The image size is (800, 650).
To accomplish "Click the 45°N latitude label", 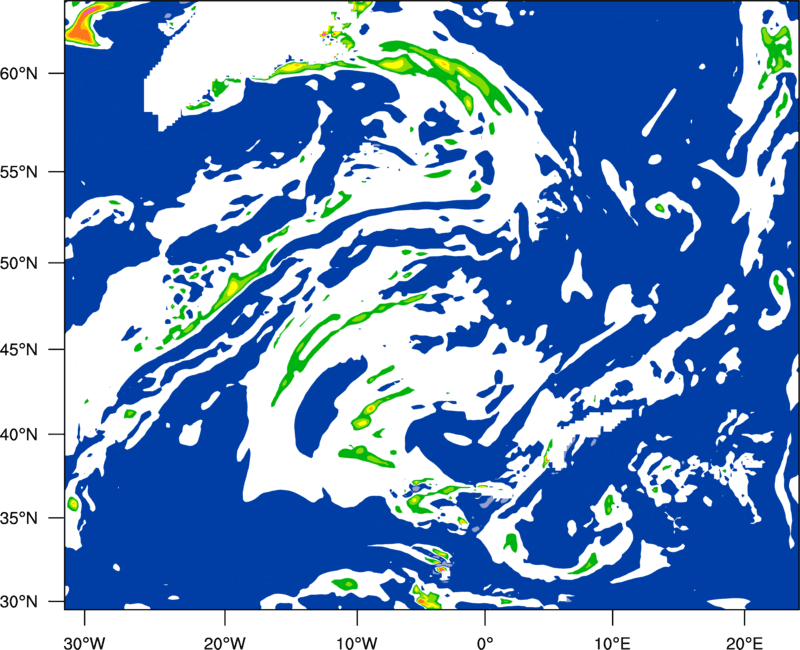I will [19, 349].
